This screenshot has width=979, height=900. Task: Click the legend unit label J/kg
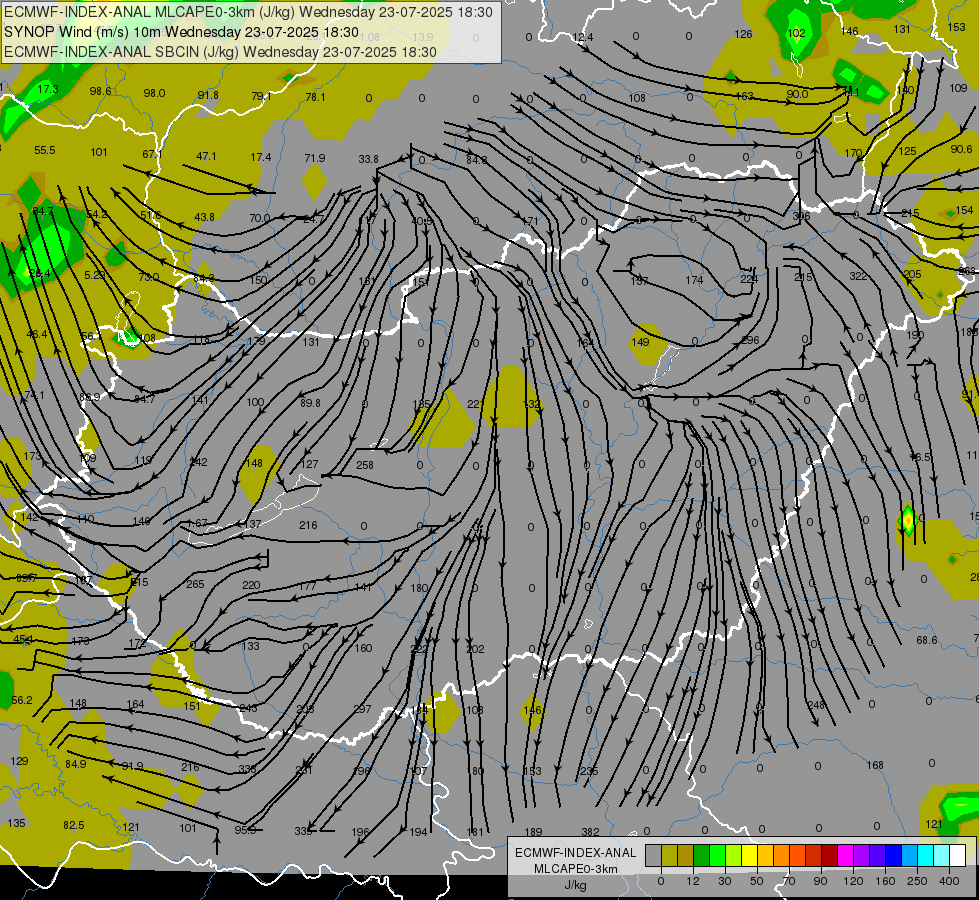576,885
